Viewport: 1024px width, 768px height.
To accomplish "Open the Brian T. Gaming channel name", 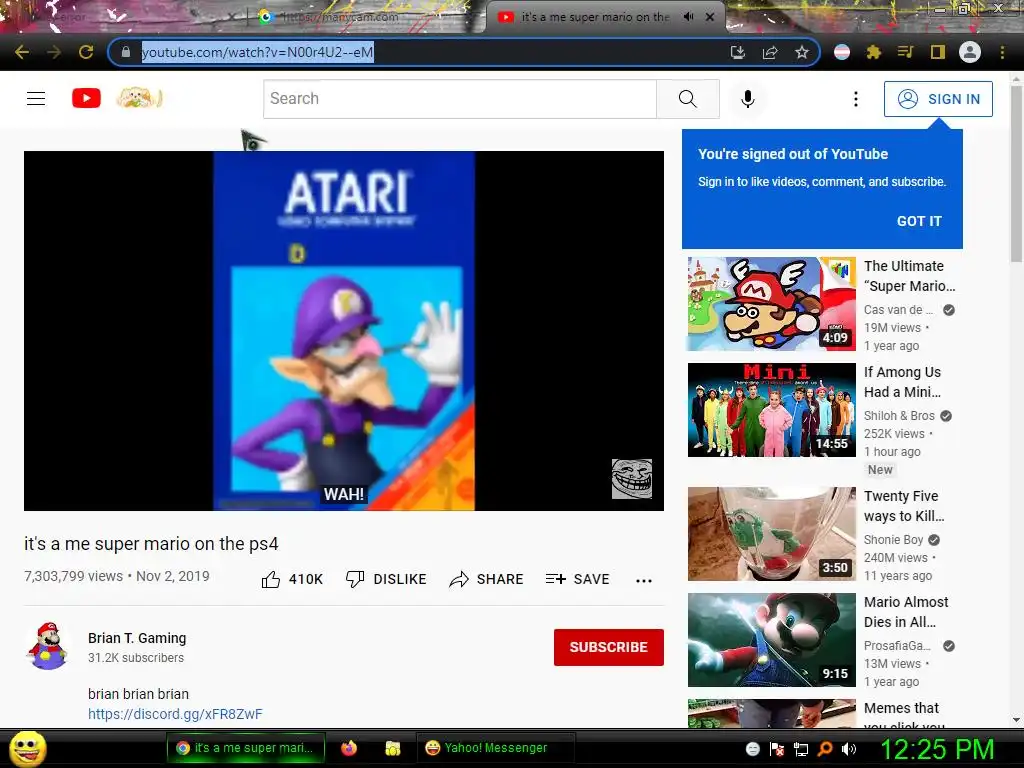I will coord(137,638).
